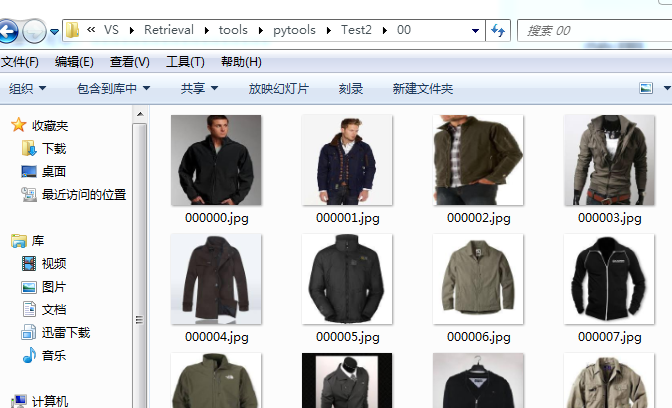
Task: Expand the arrow after Test2 breadcrumb
Action: click(384, 30)
